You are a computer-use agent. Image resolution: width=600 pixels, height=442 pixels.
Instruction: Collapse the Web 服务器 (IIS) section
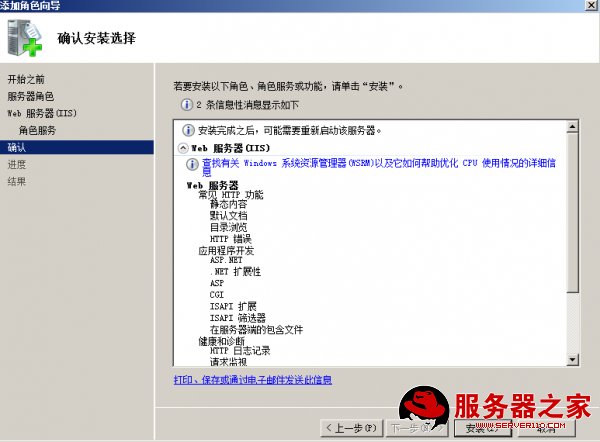183,148
